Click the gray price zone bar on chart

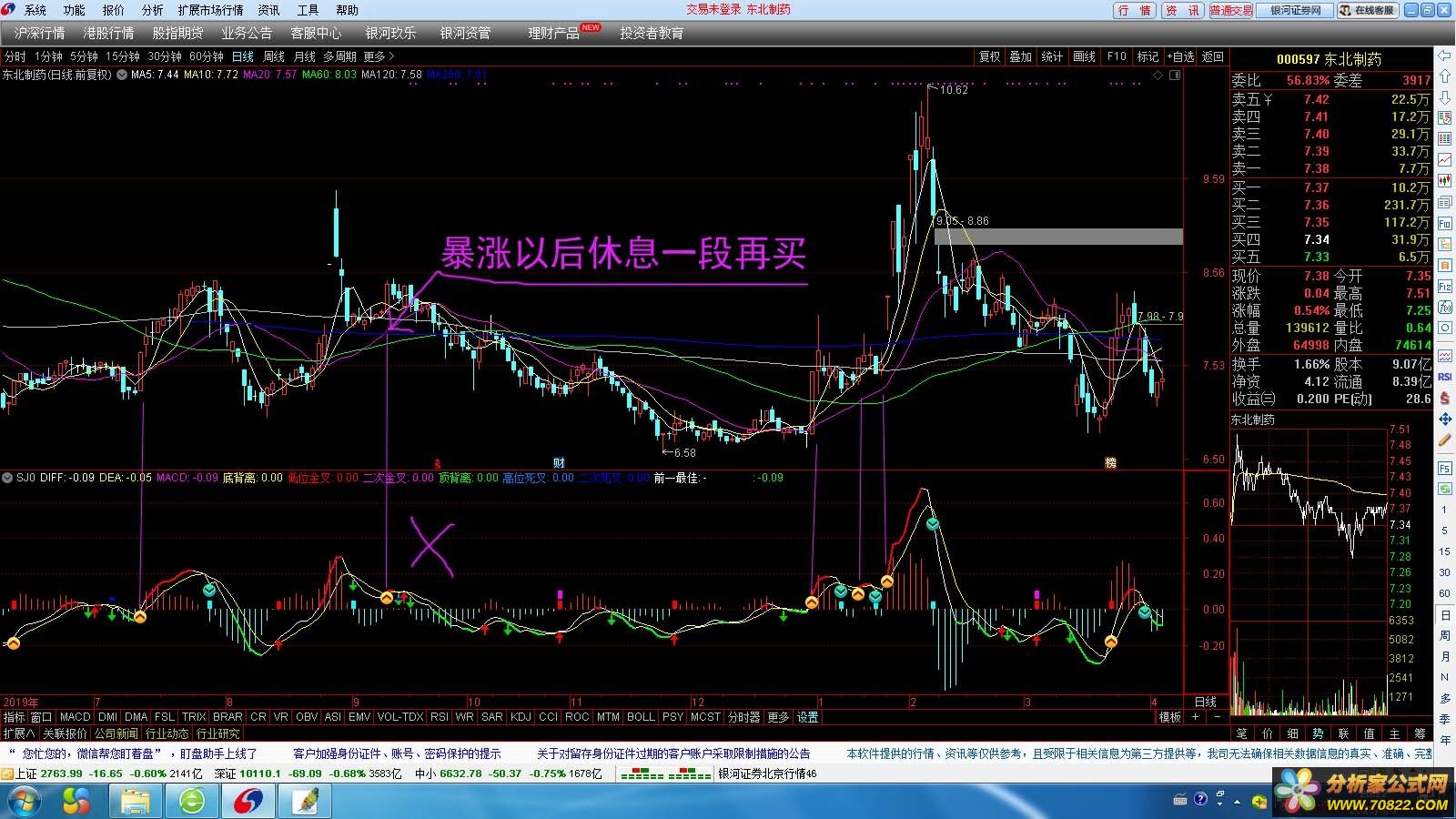[1058, 237]
